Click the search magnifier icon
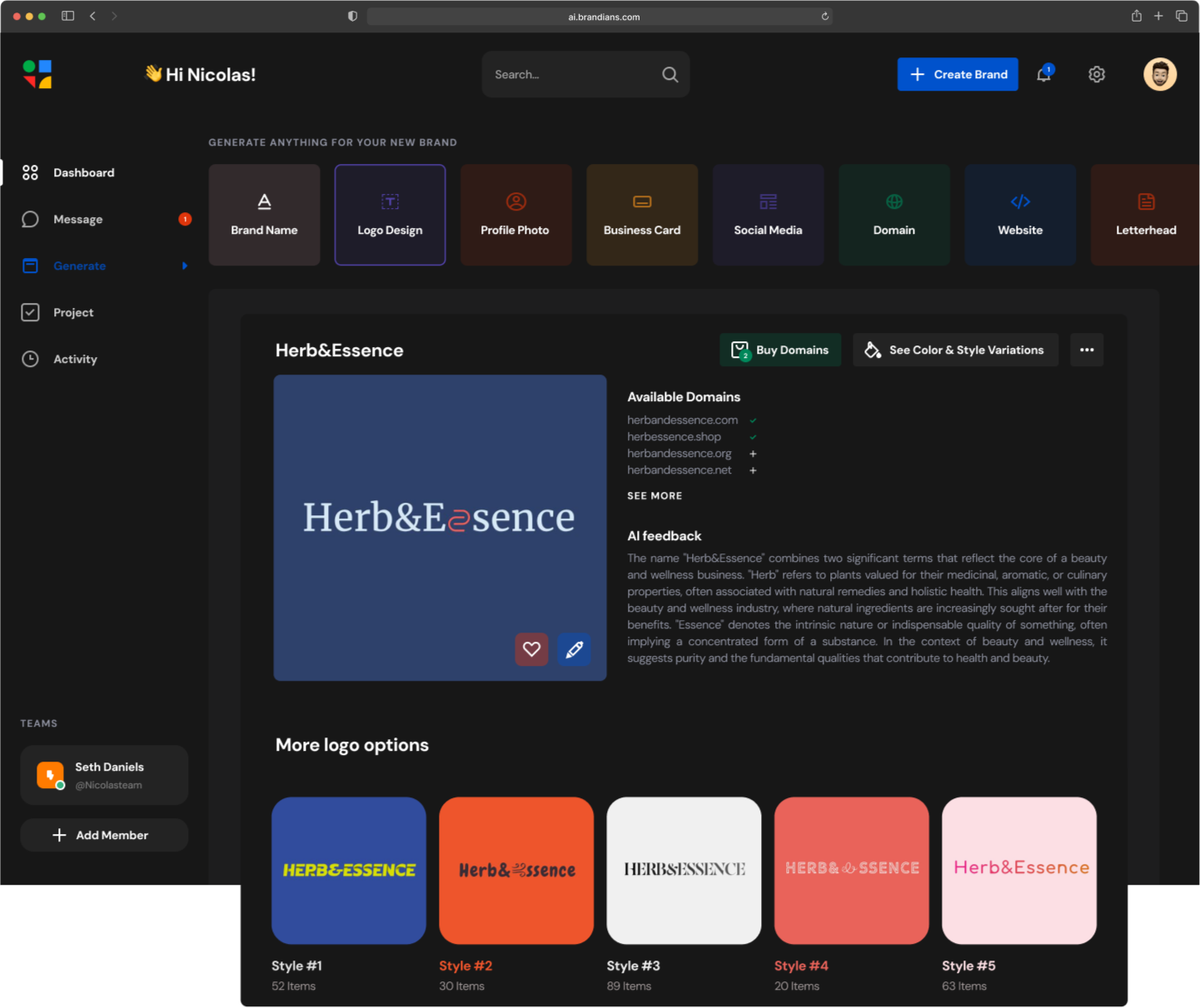Viewport: 1200px width, 1008px height. (670, 75)
